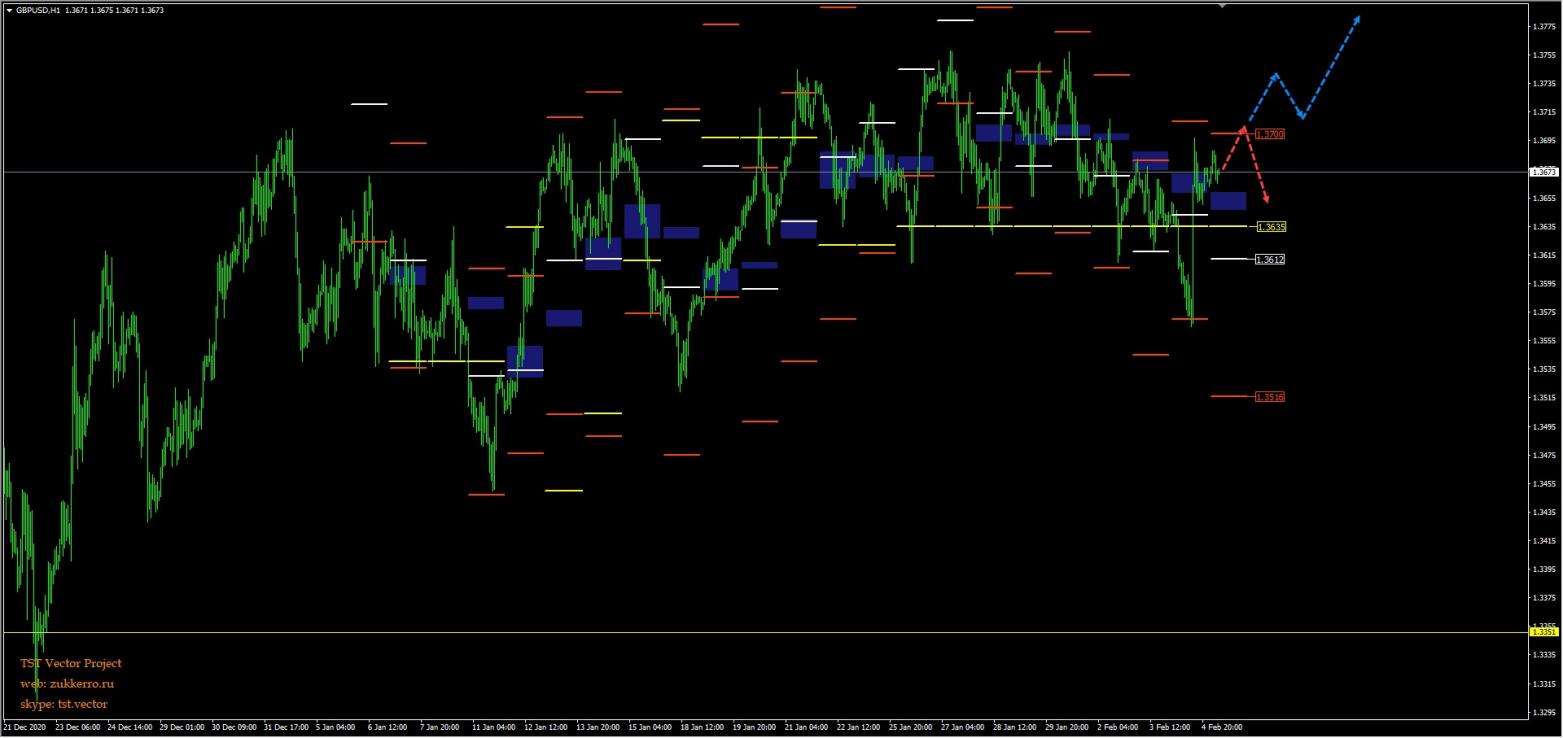Select the red 1.3516 price label
The height and width of the screenshot is (738, 1563).
coord(1270,397)
